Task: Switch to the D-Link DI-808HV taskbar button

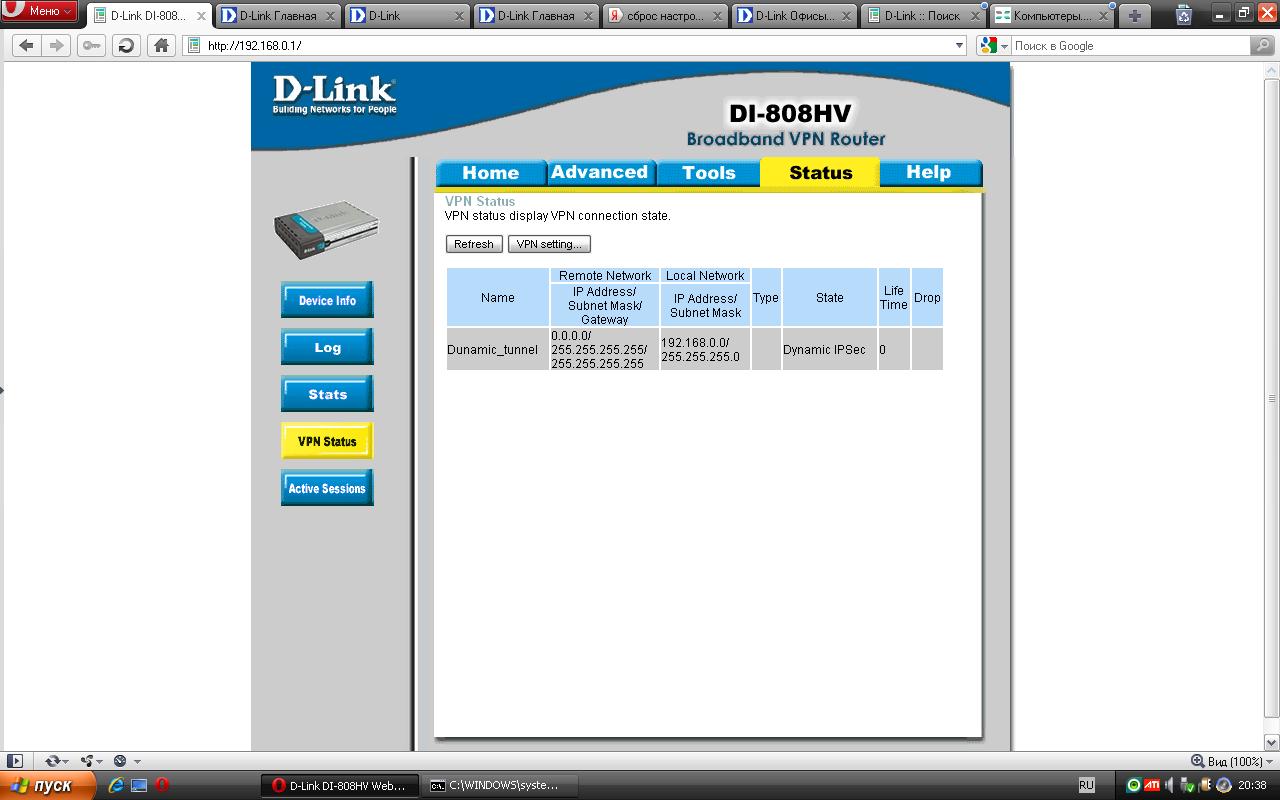Action: tap(340, 785)
